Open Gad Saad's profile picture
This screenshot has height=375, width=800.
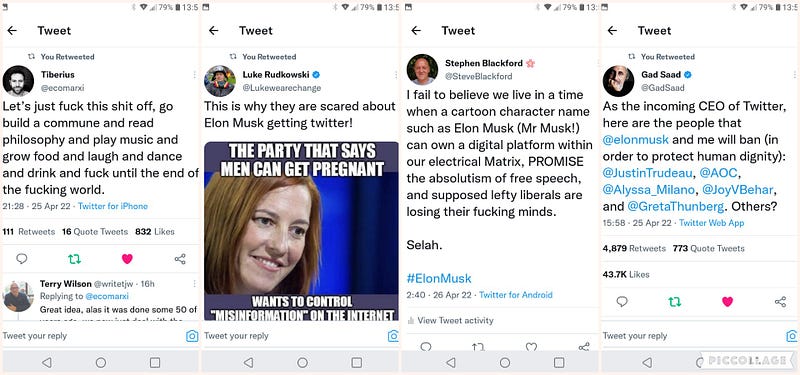click(618, 81)
